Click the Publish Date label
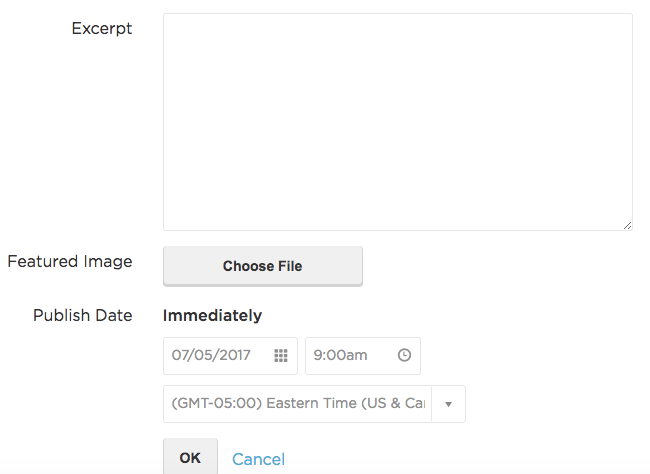The image size is (650, 474). click(82, 316)
